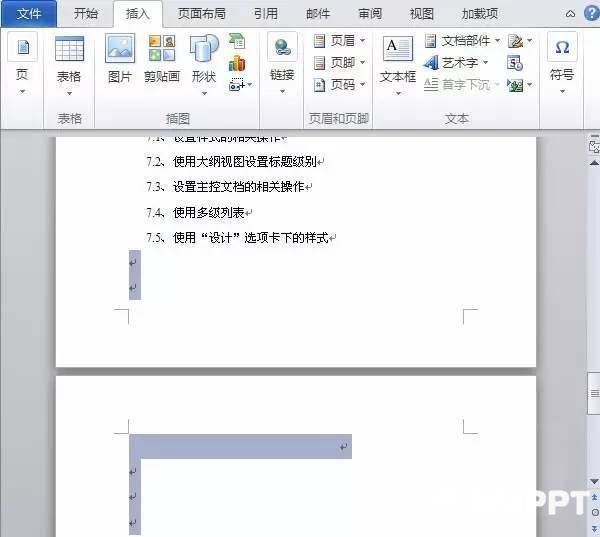Toggle the ruler button above scrollbar
Image resolution: width=600 pixels, height=537 pixels.
click(594, 147)
